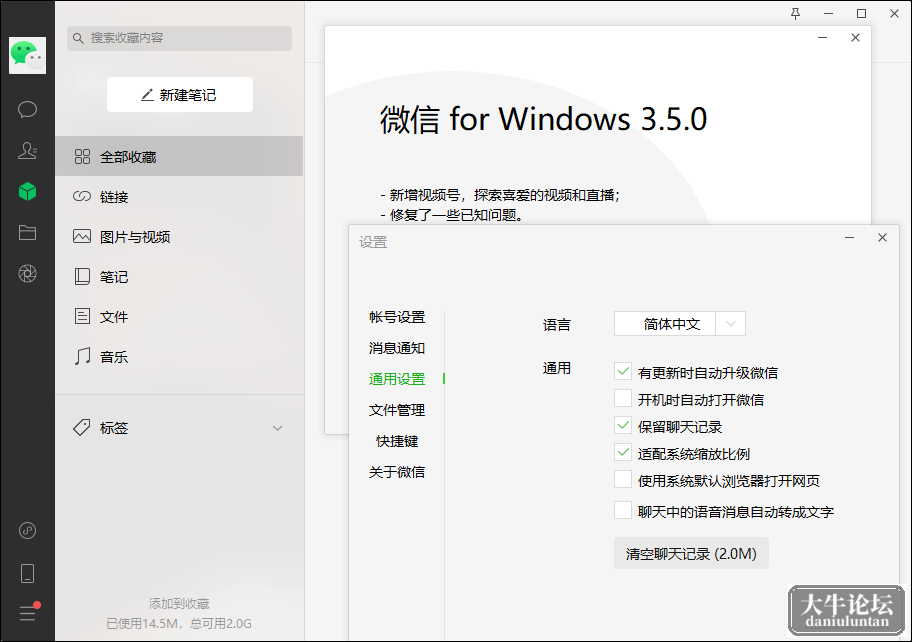Click 清空聊天记录 (2.0M) button

point(691,554)
